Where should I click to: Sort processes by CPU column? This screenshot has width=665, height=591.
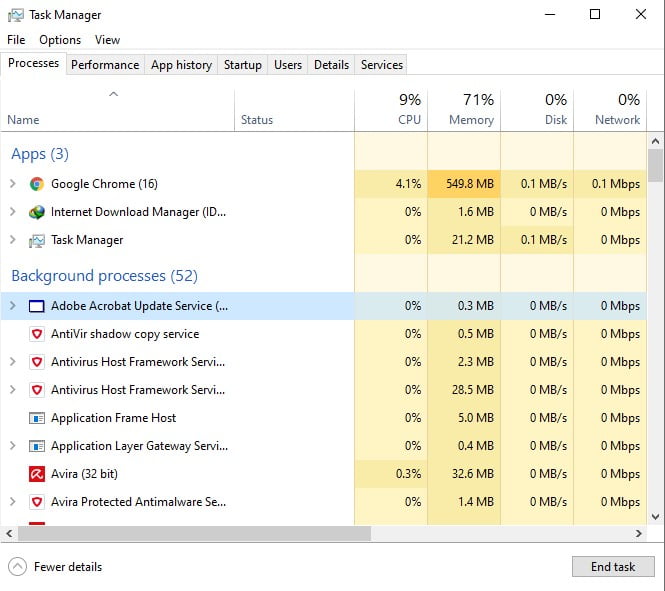coord(391,110)
